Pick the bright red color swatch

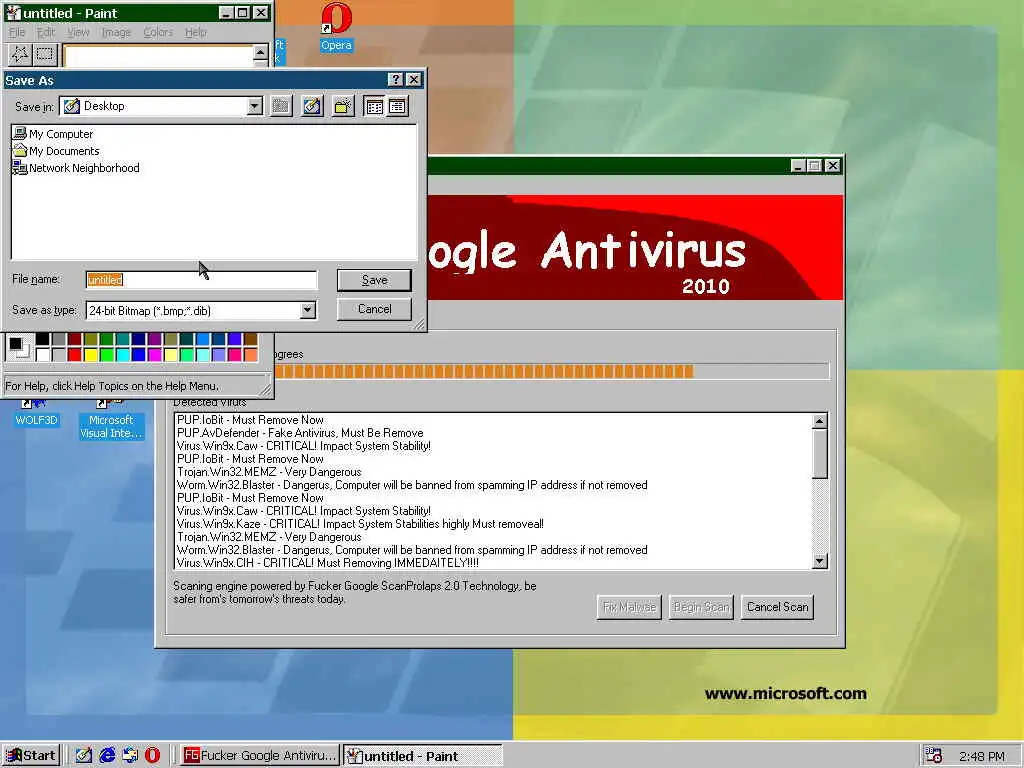74,355
